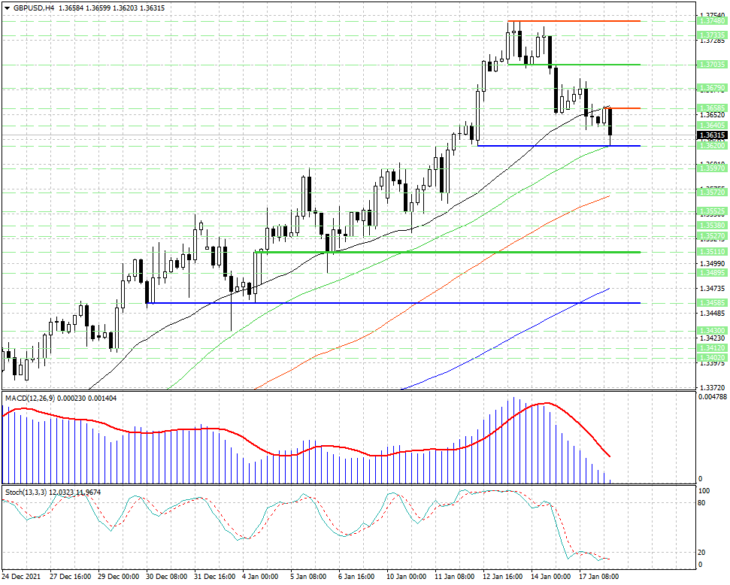
Task: Click the 17 Jan 08:00 time label
Action: [599, 577]
